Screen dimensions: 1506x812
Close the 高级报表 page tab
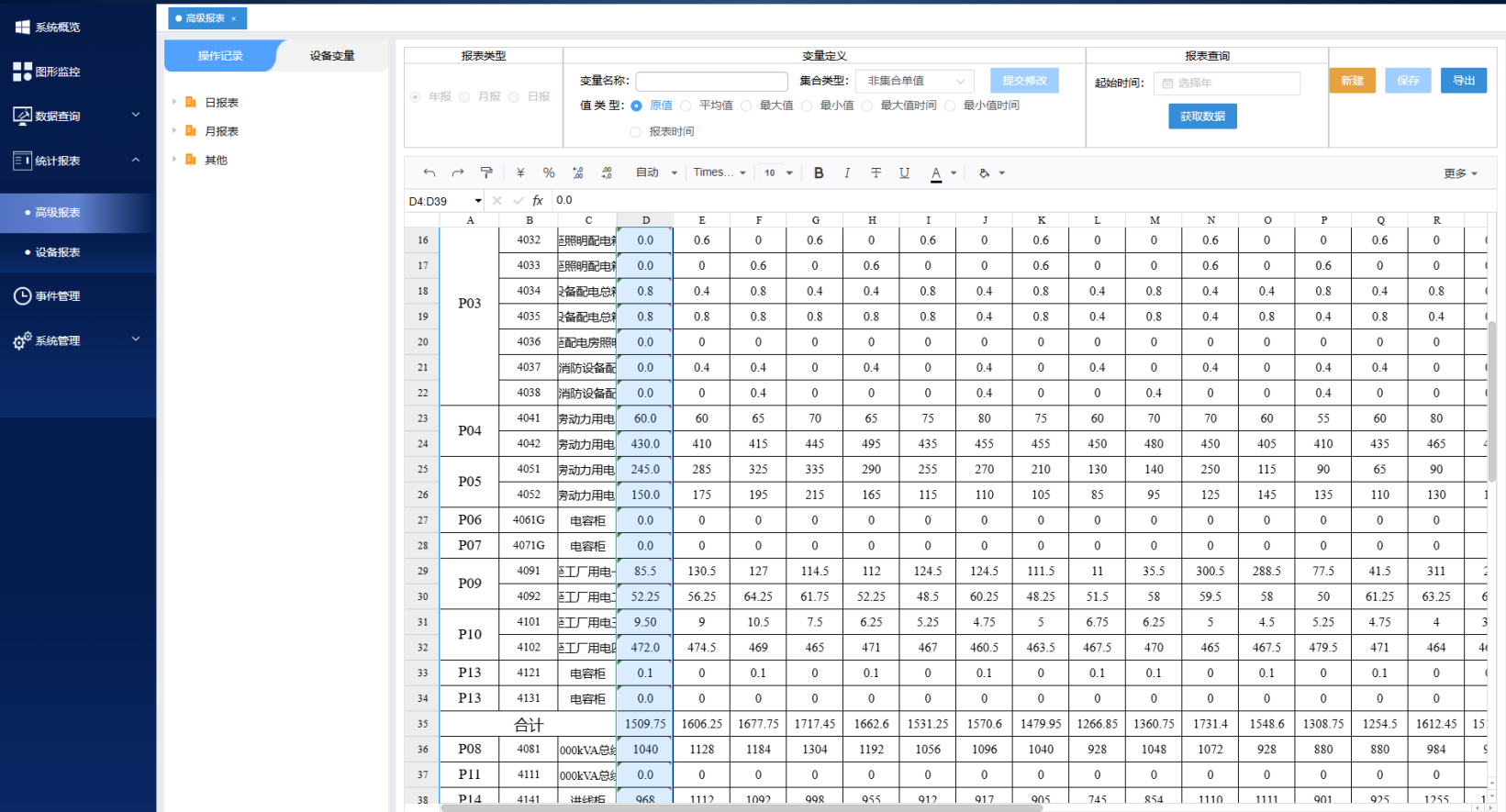[x=234, y=18]
